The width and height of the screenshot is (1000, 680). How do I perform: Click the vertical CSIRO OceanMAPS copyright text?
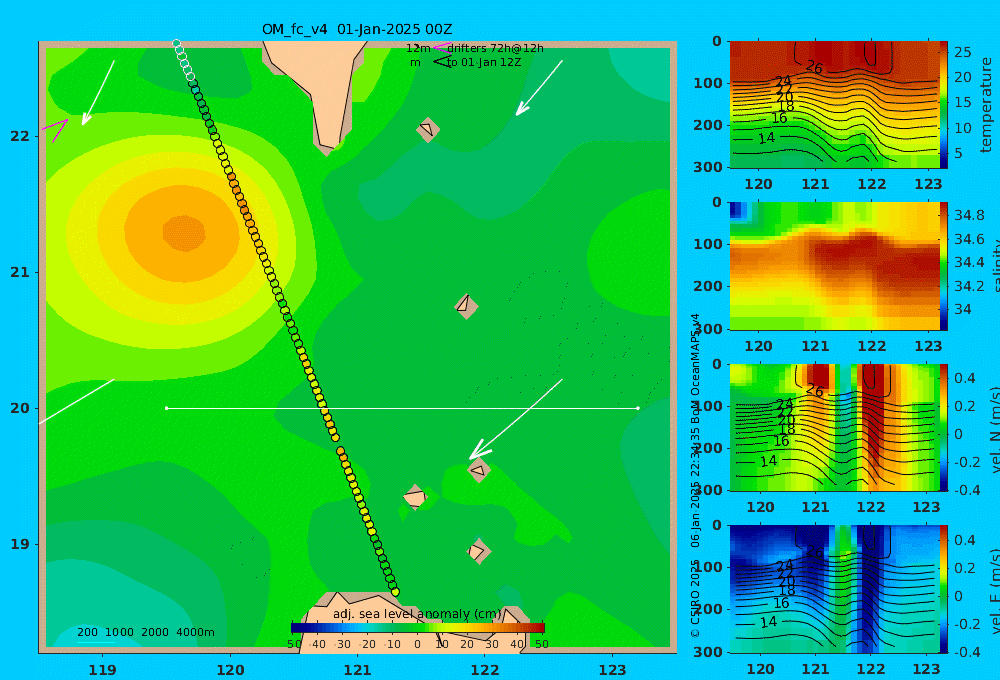click(695, 475)
